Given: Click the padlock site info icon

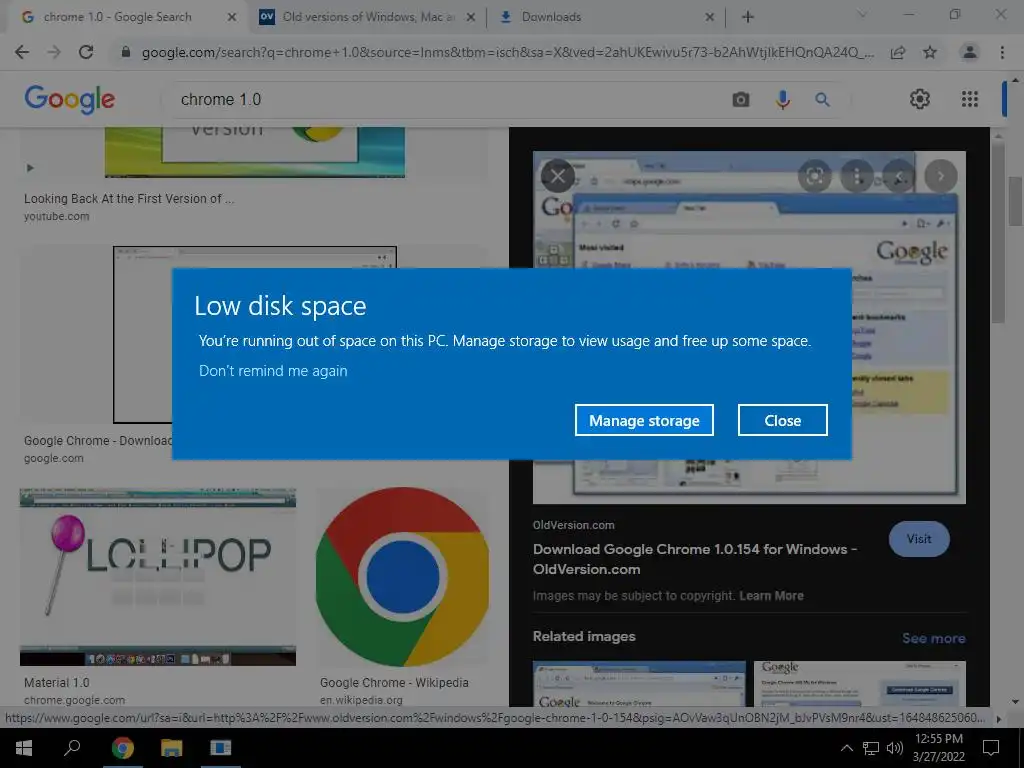Looking at the screenshot, I should [126, 52].
